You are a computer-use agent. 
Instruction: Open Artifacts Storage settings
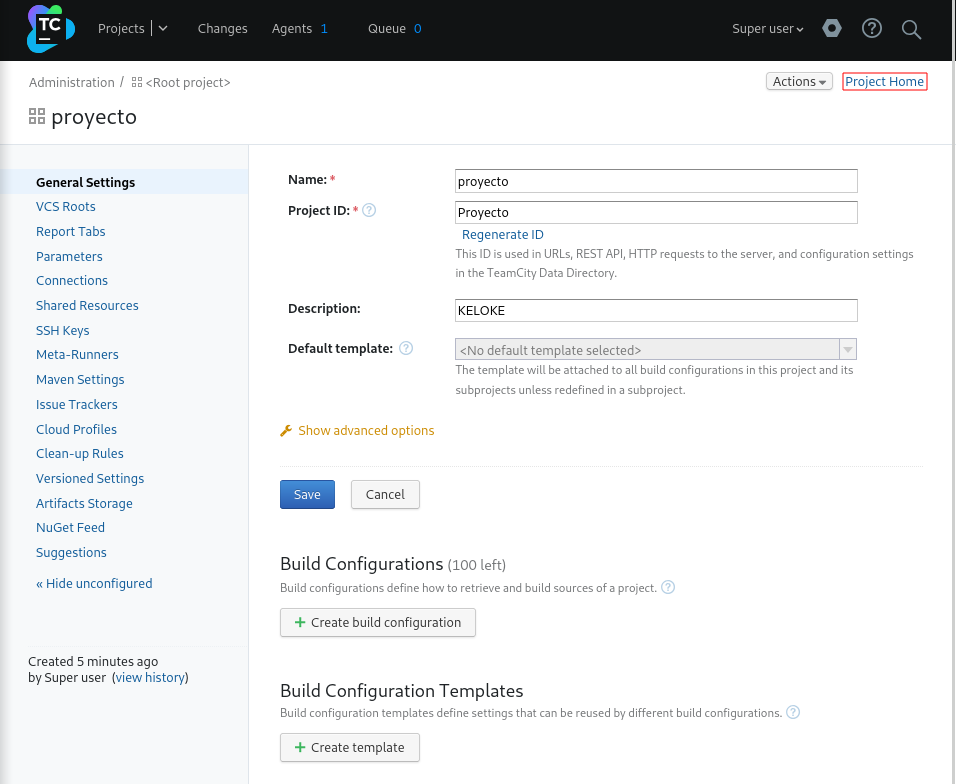point(84,504)
